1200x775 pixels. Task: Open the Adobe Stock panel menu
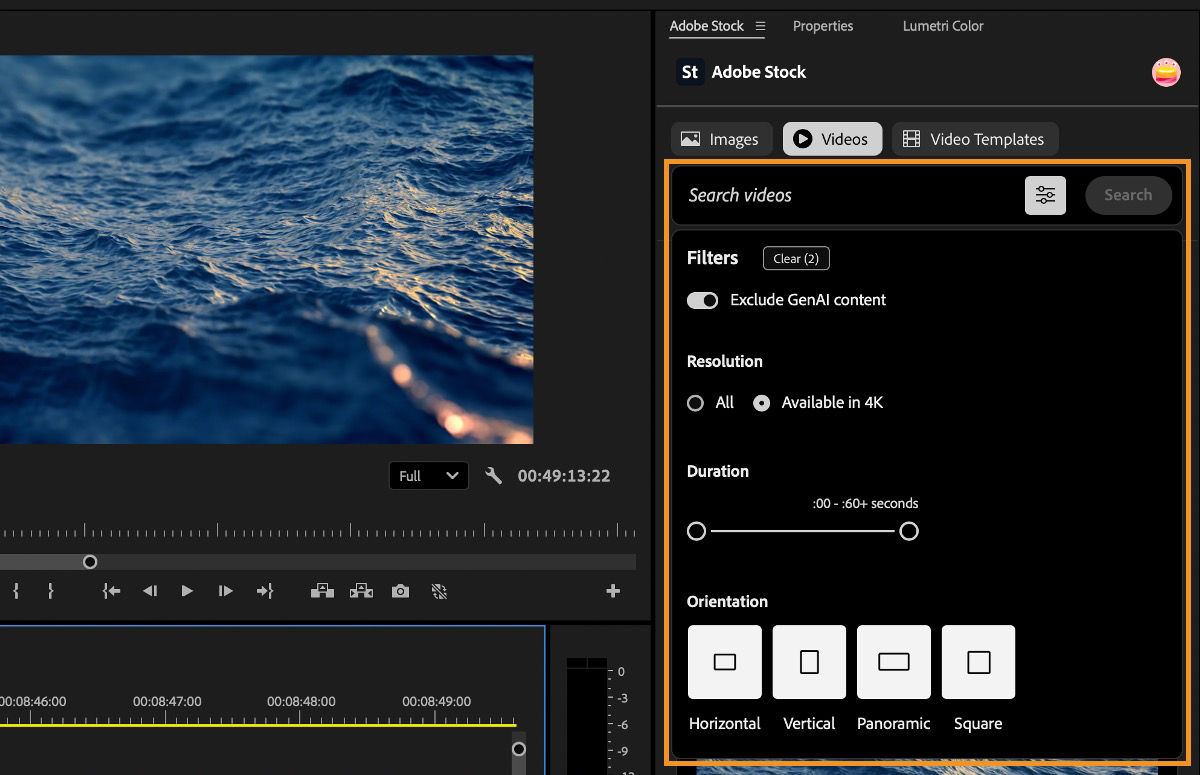[x=761, y=28]
